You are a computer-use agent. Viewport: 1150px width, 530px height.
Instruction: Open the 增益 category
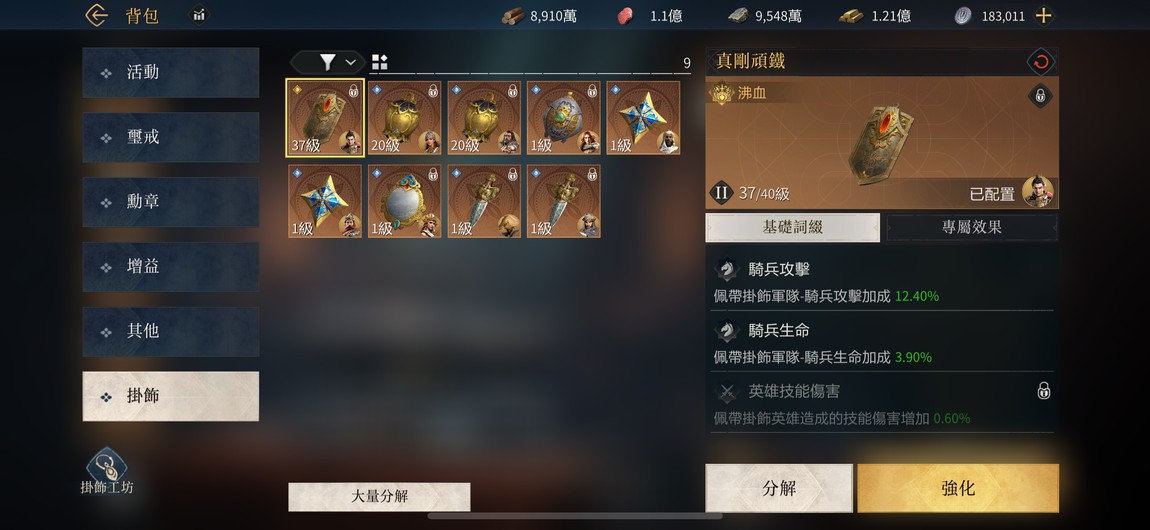[171, 267]
